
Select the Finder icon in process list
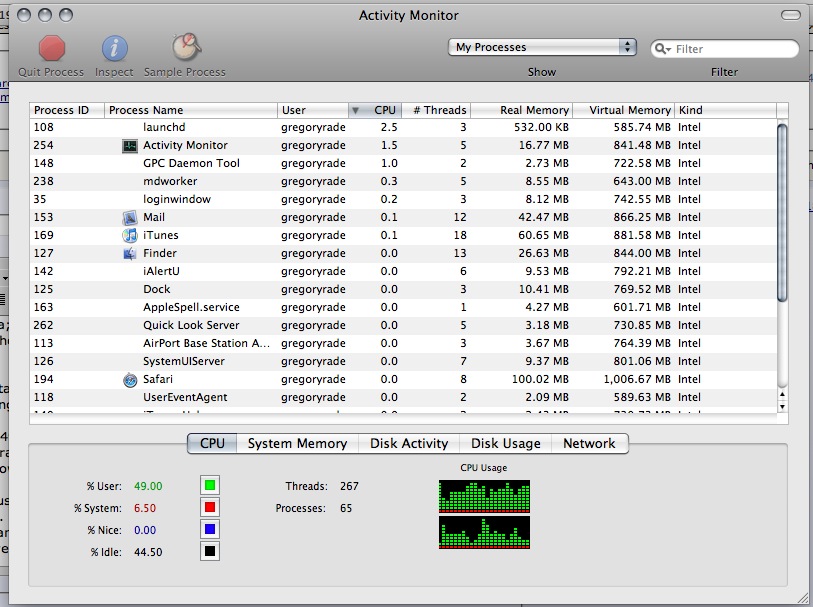129,254
